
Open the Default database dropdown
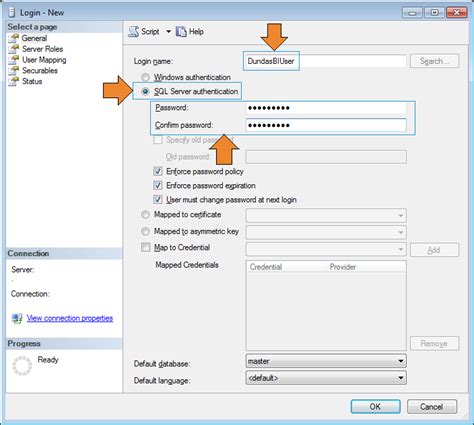coord(326,361)
